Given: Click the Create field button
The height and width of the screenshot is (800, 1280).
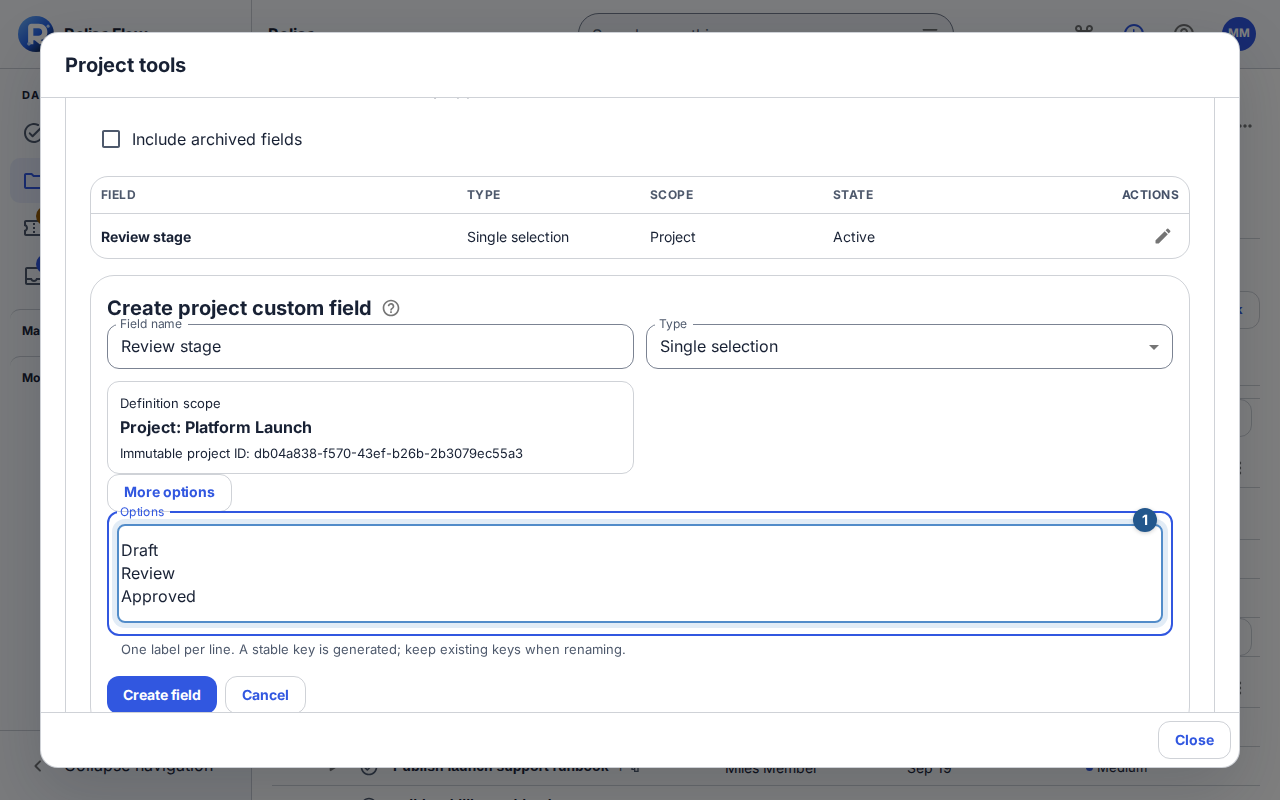Looking at the screenshot, I should click(x=162, y=695).
